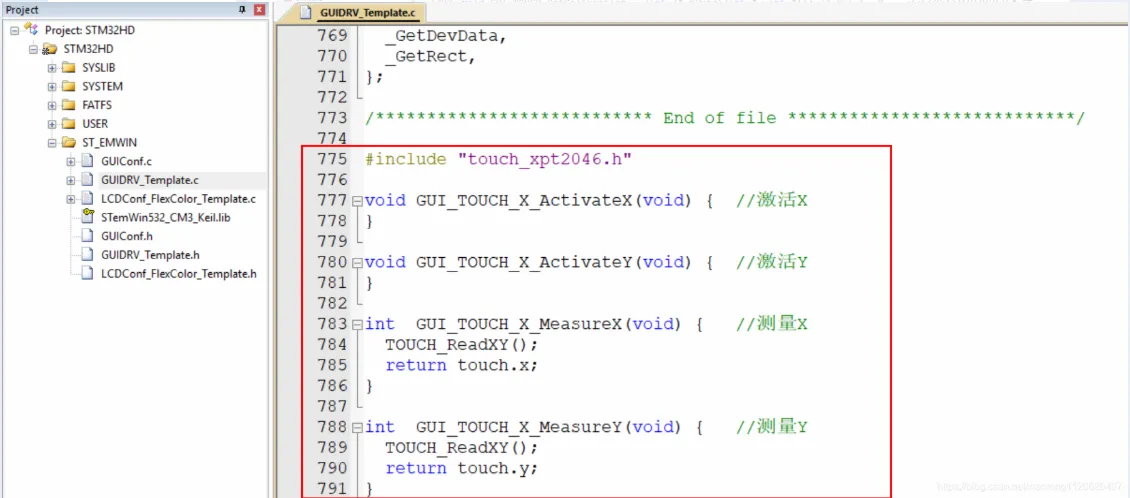
Task: Click return touch.y; statement
Action: (x=462, y=469)
